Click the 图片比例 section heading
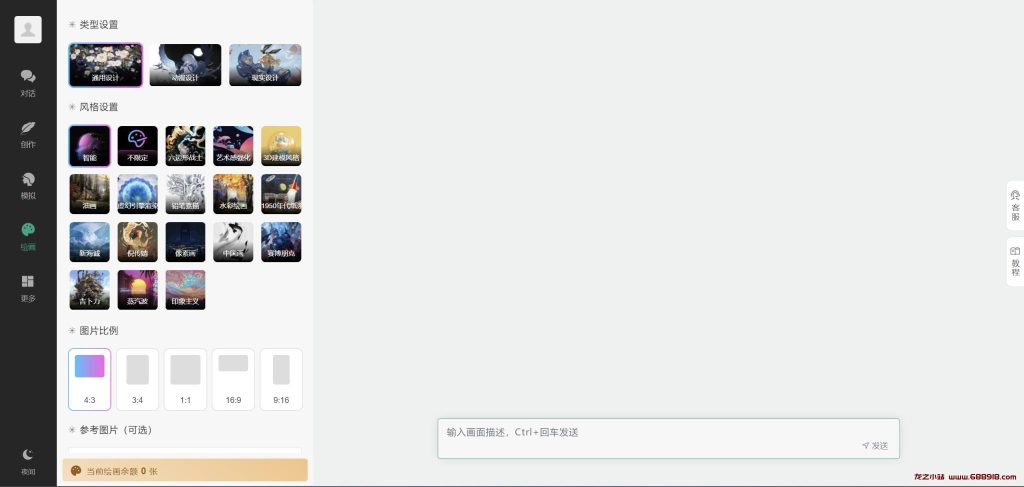 point(99,331)
